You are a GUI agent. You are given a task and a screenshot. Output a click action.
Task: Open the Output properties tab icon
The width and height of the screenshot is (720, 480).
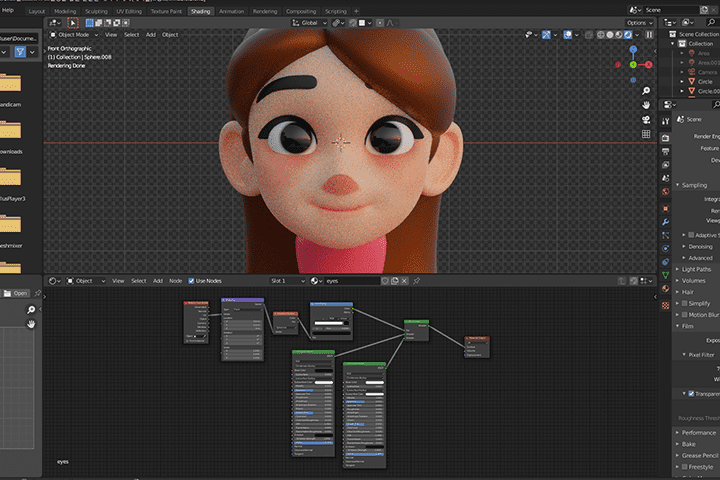[665, 151]
